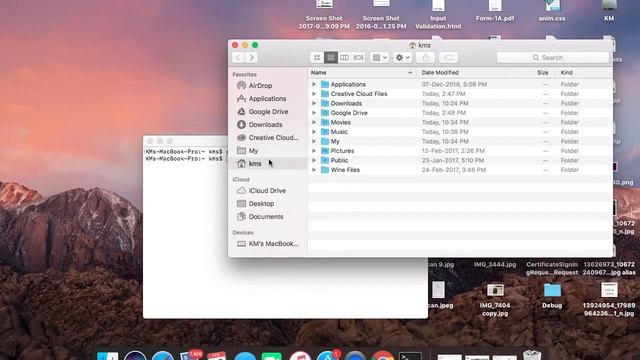Open Google Drive from sidebar favorites
This screenshot has width=640, height=360.
[268, 112]
